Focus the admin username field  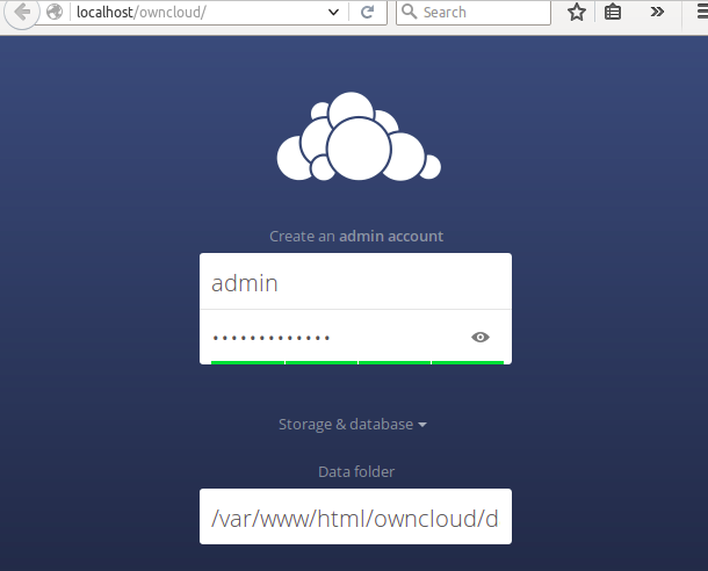(356, 282)
